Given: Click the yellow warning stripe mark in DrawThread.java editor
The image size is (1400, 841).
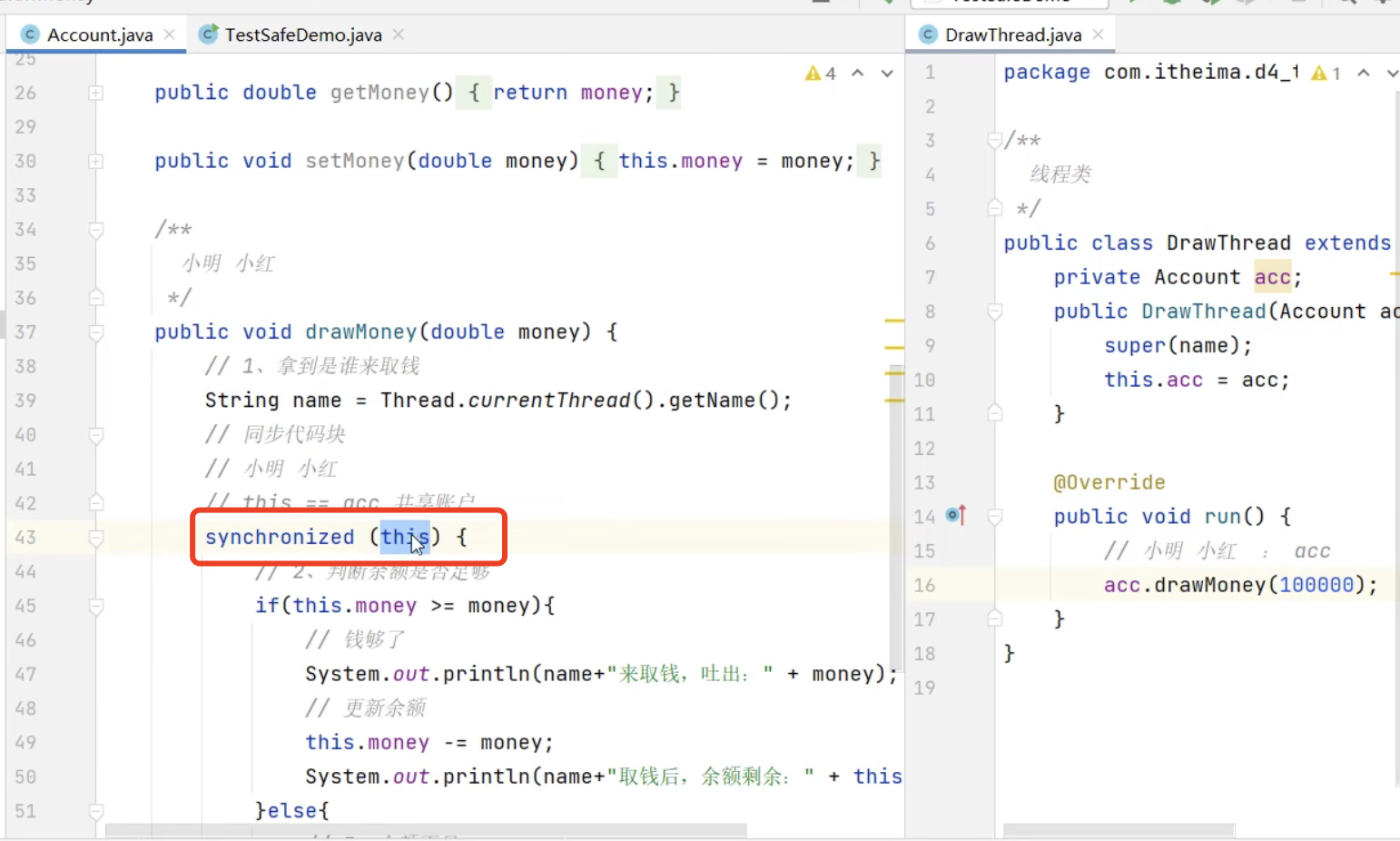Looking at the screenshot, I should (x=1394, y=272).
